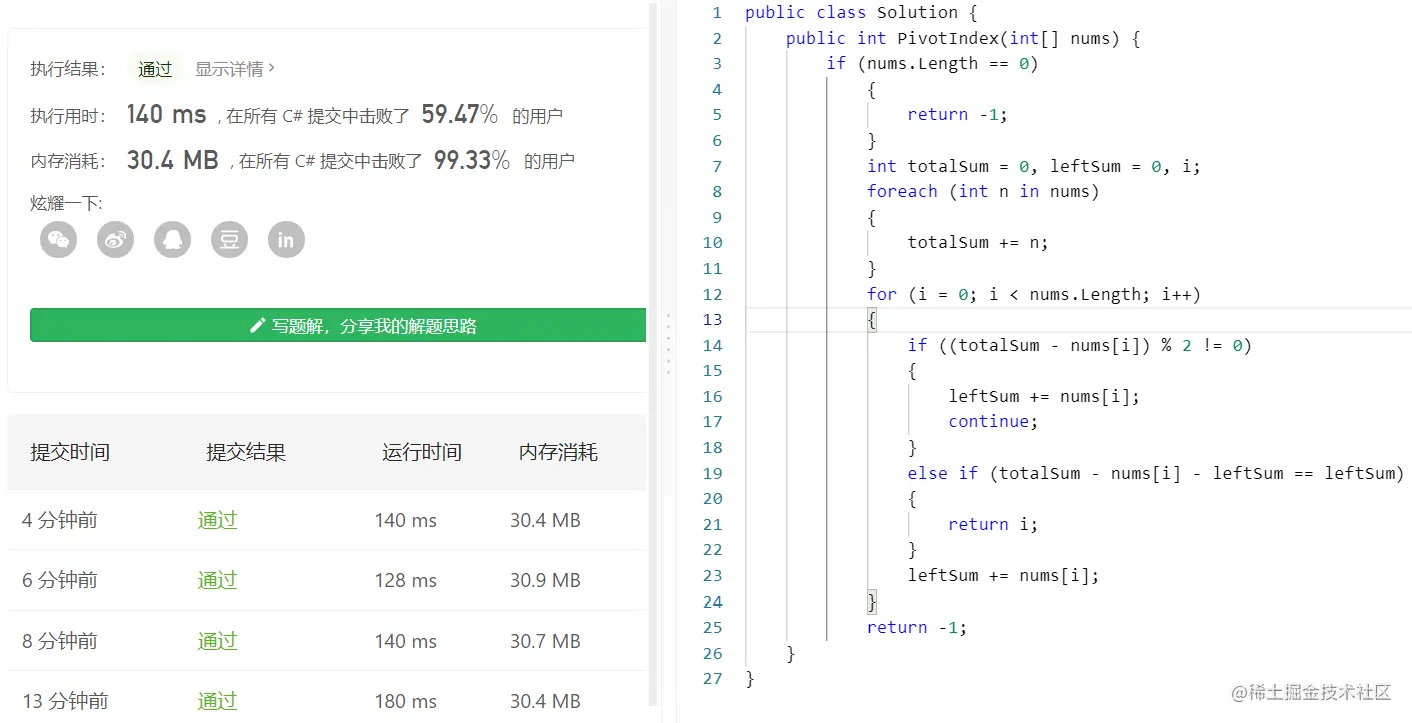Click the 'int totalSum = 0, leftSum = 0, i;' line
This screenshot has height=723, width=1412.
pos(1034,166)
